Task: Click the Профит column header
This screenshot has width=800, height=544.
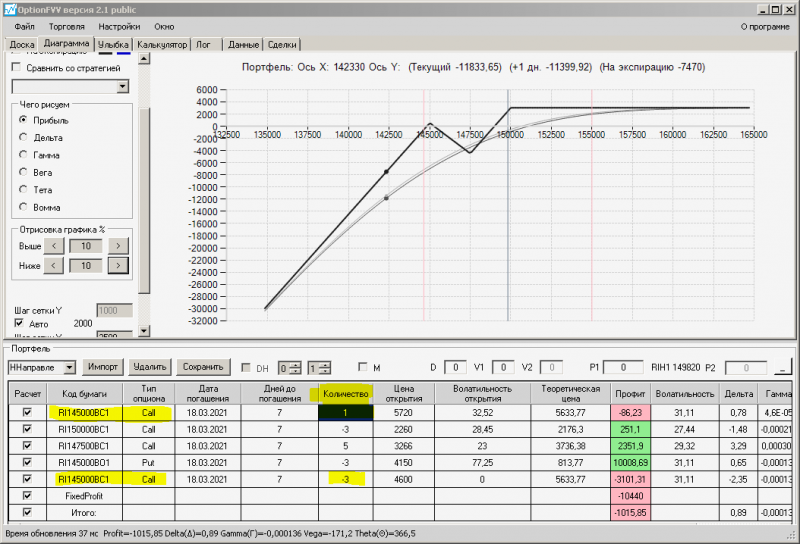Action: [630, 393]
